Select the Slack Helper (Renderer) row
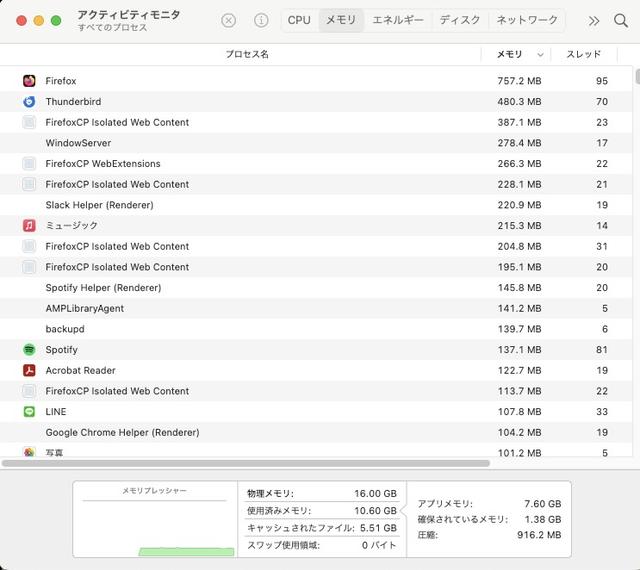This screenshot has height=570, width=640. [316, 205]
